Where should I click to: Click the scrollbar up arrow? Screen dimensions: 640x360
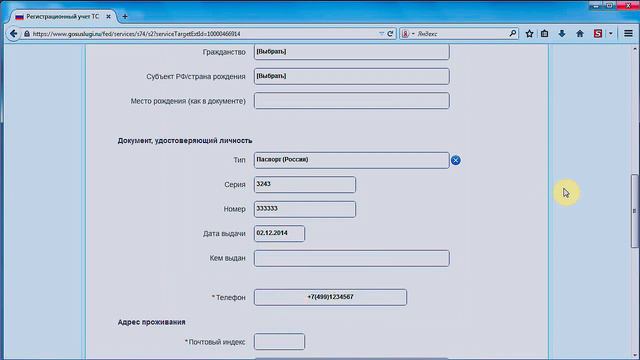click(x=635, y=49)
